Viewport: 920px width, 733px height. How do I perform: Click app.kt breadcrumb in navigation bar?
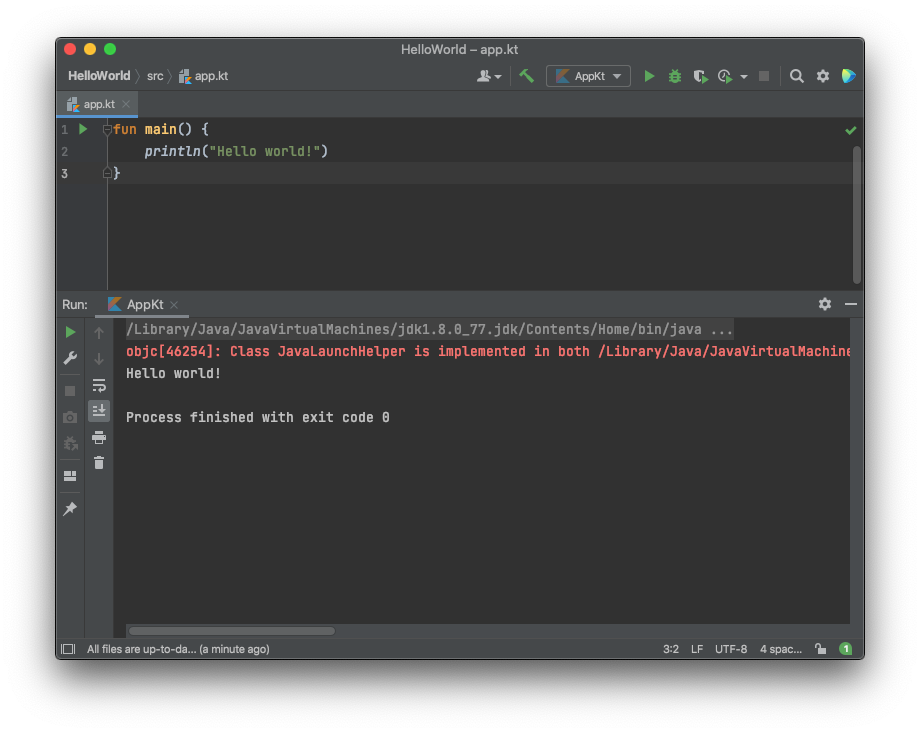coord(203,76)
